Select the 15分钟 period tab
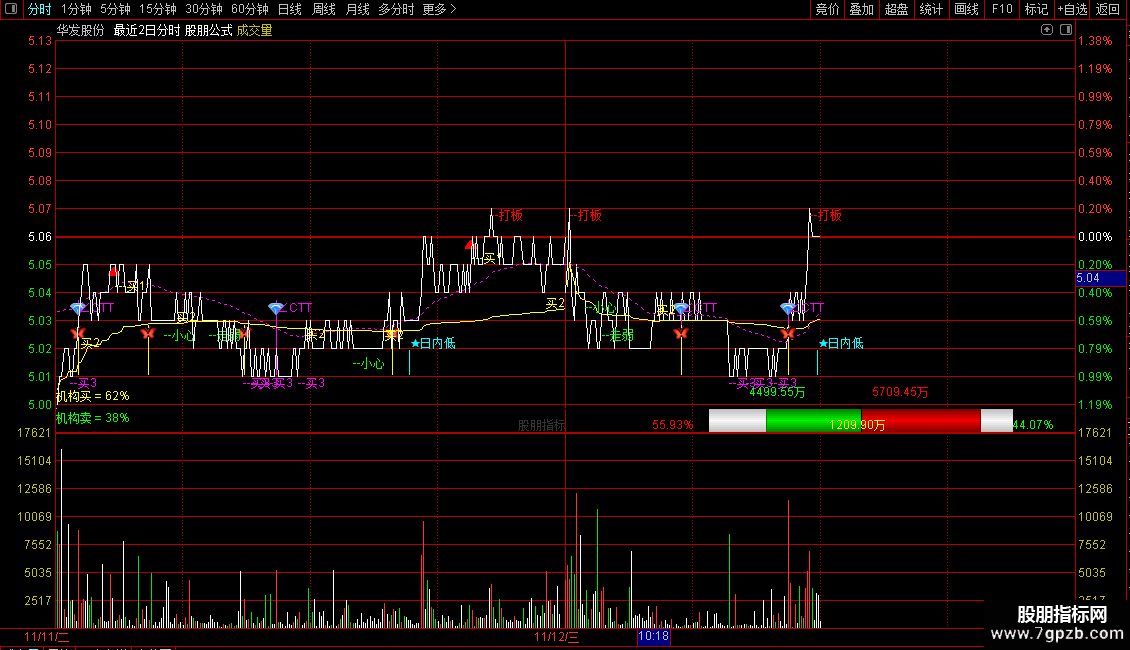This screenshot has height=650, width=1130. (158, 9)
